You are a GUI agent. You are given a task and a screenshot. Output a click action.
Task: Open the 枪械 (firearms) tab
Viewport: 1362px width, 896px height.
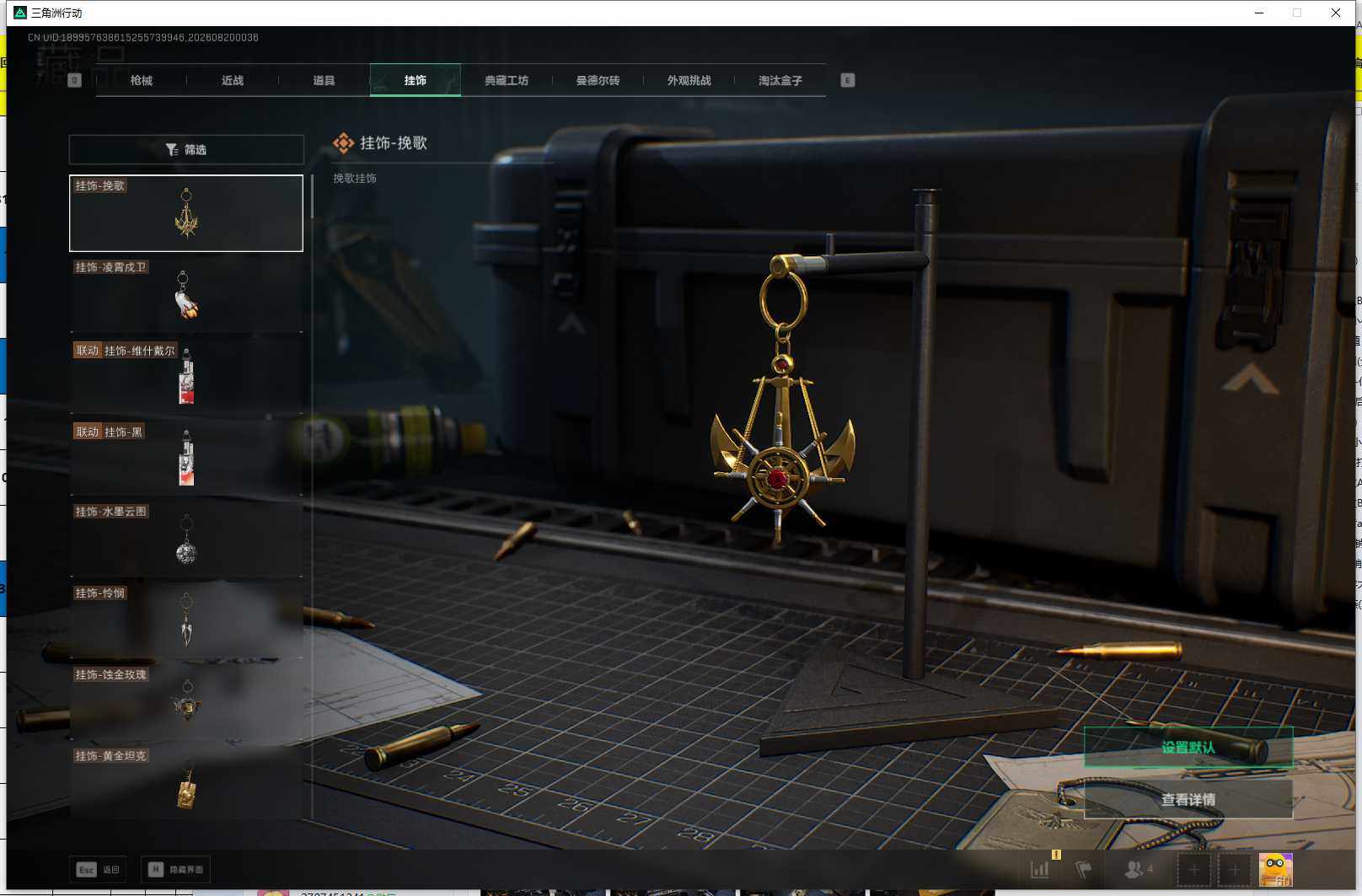pyautogui.click(x=142, y=80)
